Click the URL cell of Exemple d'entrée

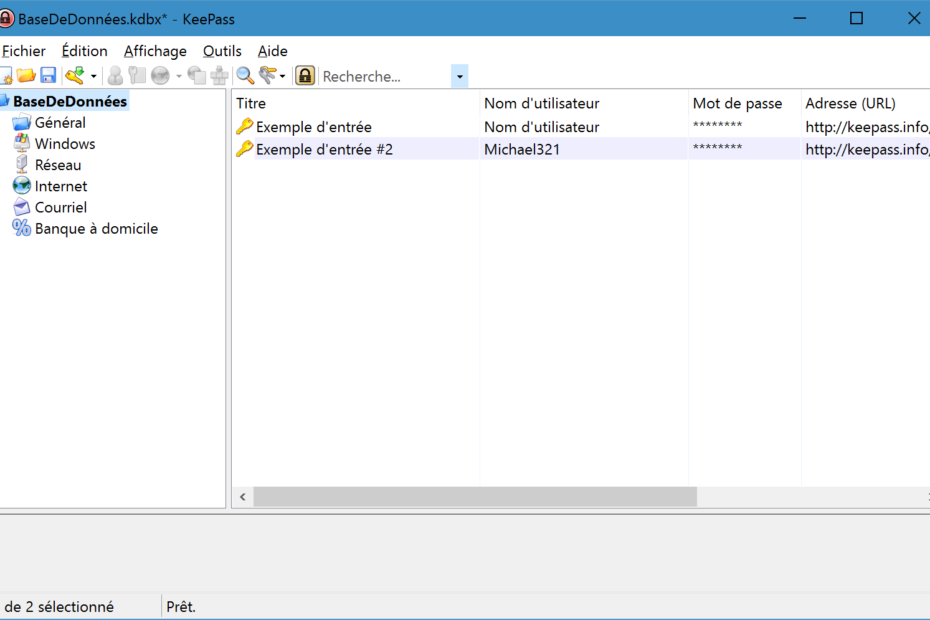[866, 127]
